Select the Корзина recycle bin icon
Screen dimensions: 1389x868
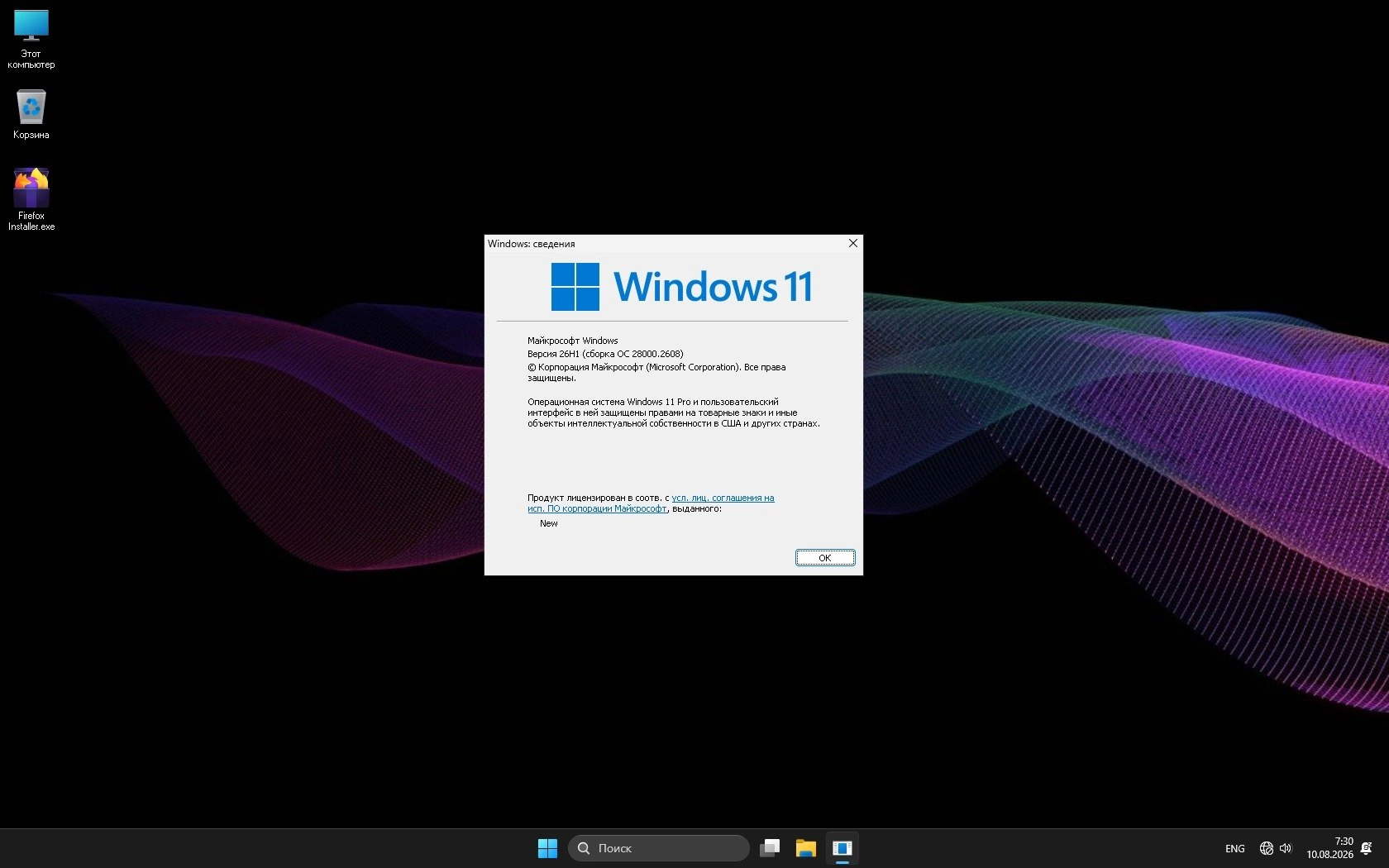click(x=31, y=114)
